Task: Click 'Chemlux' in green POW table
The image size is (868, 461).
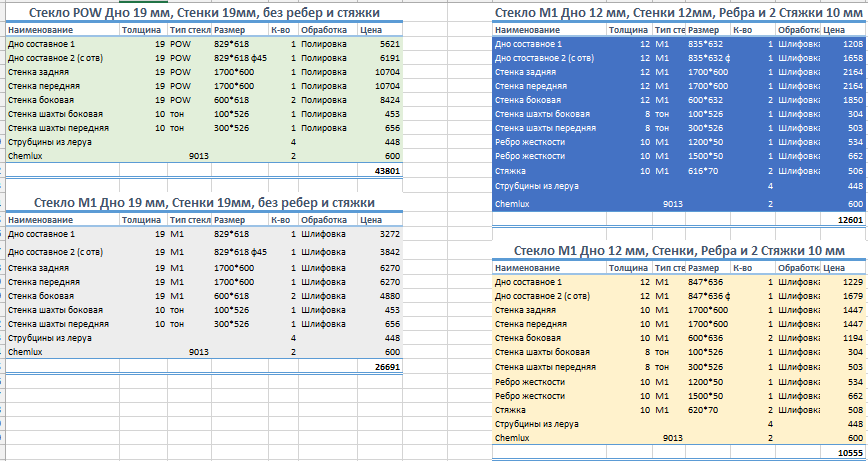Action: click(x=25, y=156)
